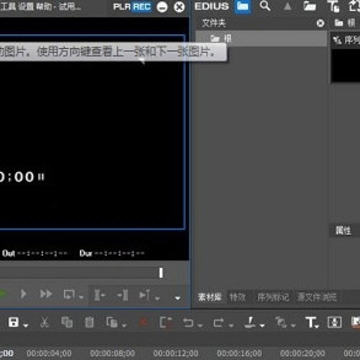Toggle loop playback in the player

pyautogui.click(x=69, y=295)
